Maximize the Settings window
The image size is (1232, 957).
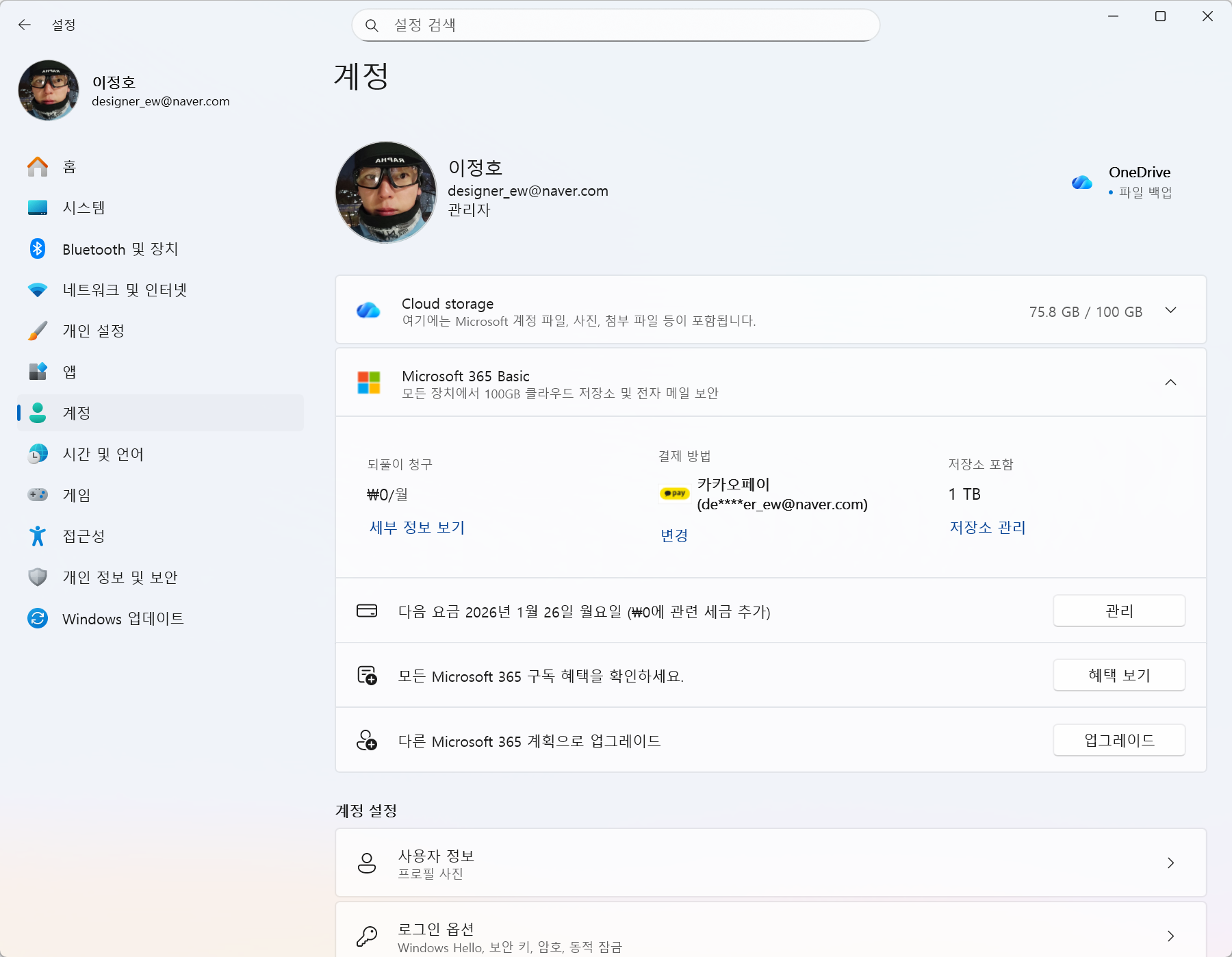click(x=1160, y=16)
